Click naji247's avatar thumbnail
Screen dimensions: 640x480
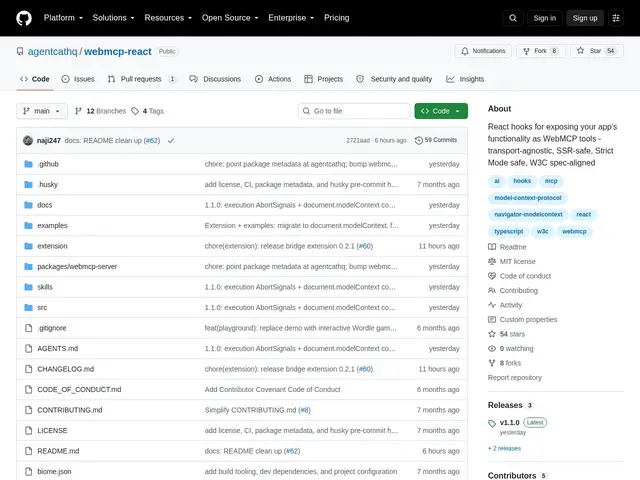(28, 140)
